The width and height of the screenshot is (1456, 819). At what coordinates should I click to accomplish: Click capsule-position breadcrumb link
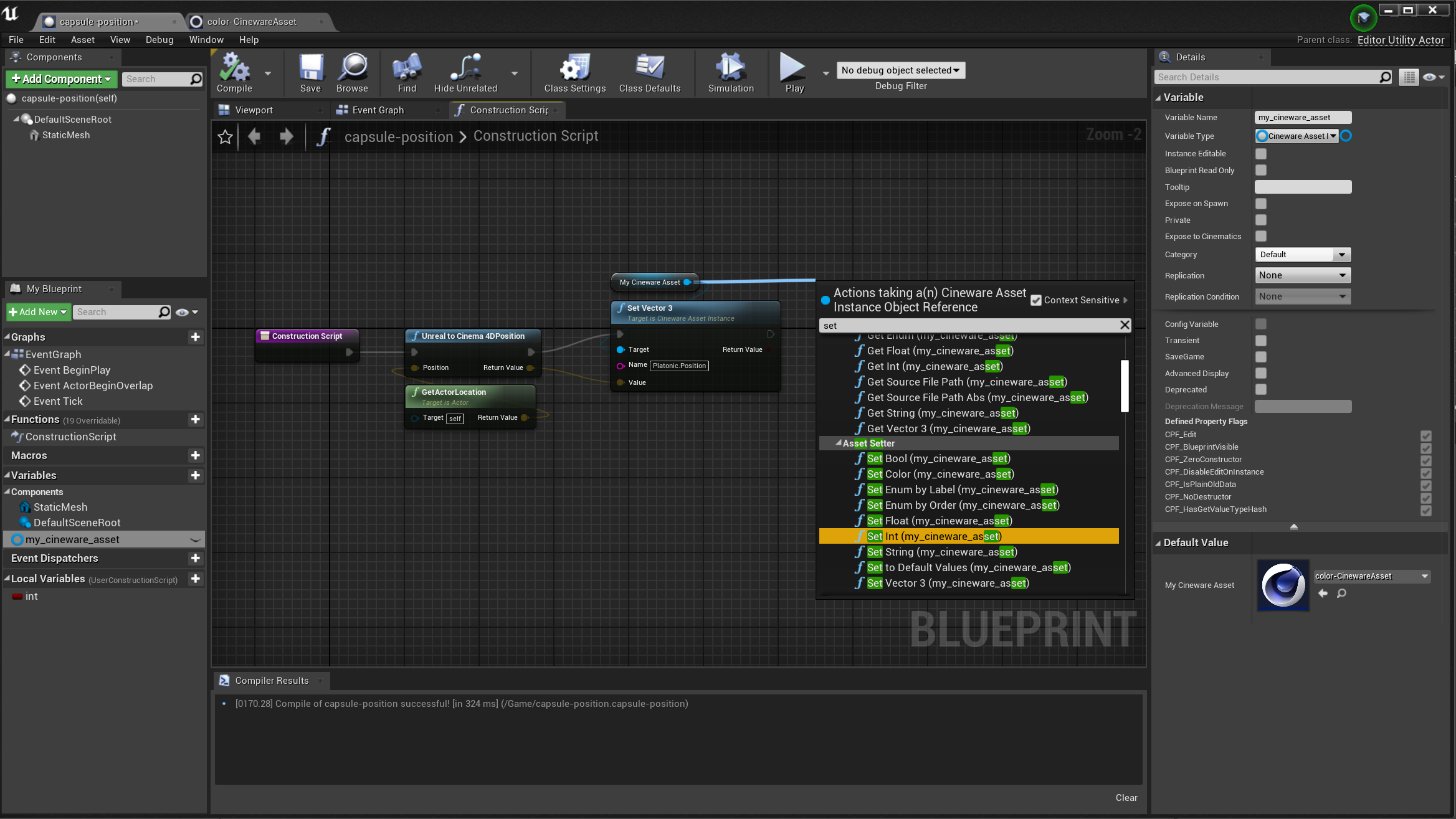(x=399, y=136)
